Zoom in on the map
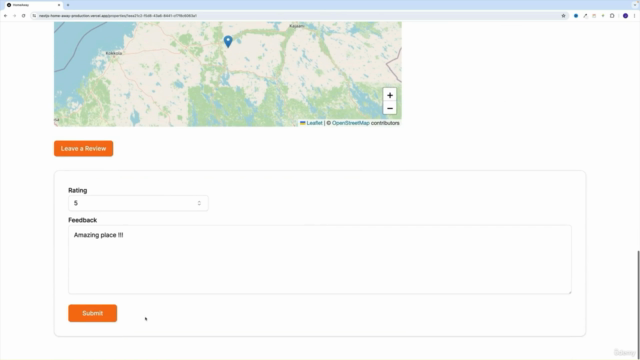The width and height of the screenshot is (640, 360). coord(390,95)
